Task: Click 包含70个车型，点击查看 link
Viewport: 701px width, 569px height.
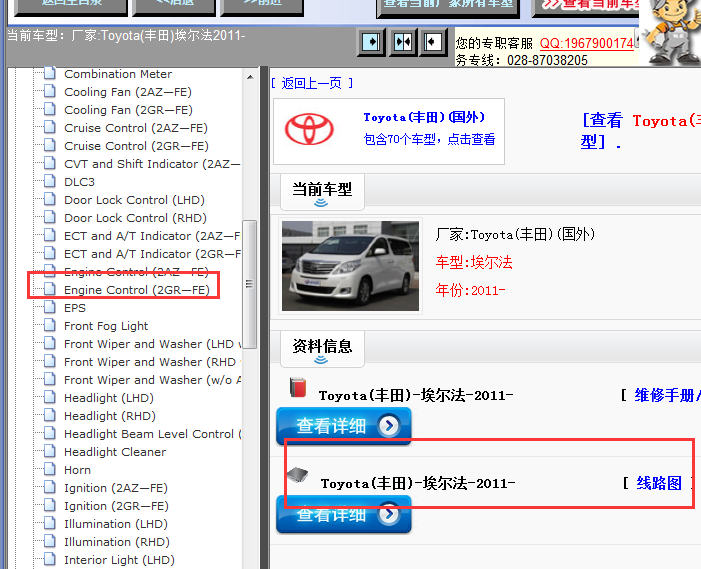Action: pos(429,139)
